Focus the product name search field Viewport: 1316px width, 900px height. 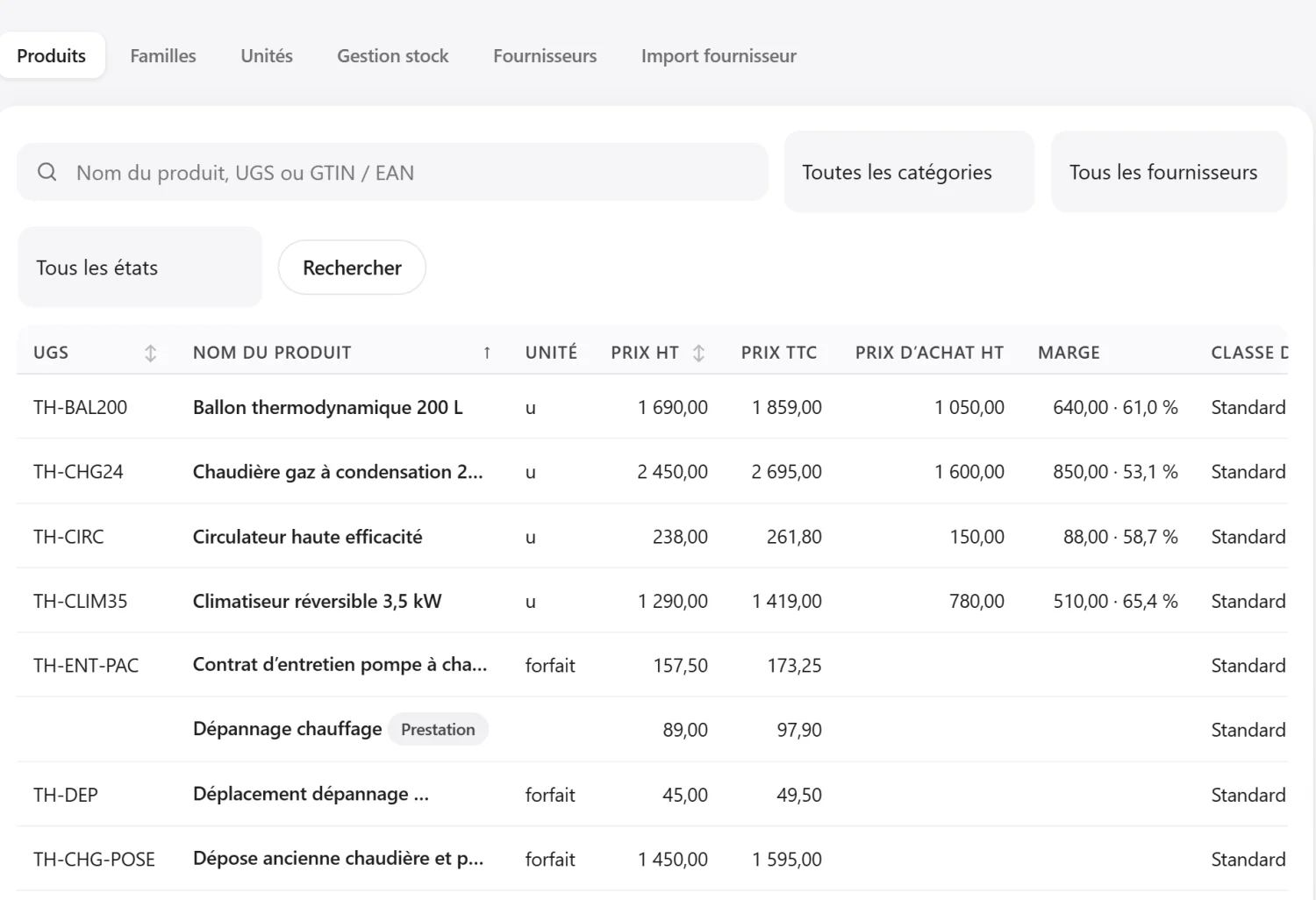click(x=393, y=172)
